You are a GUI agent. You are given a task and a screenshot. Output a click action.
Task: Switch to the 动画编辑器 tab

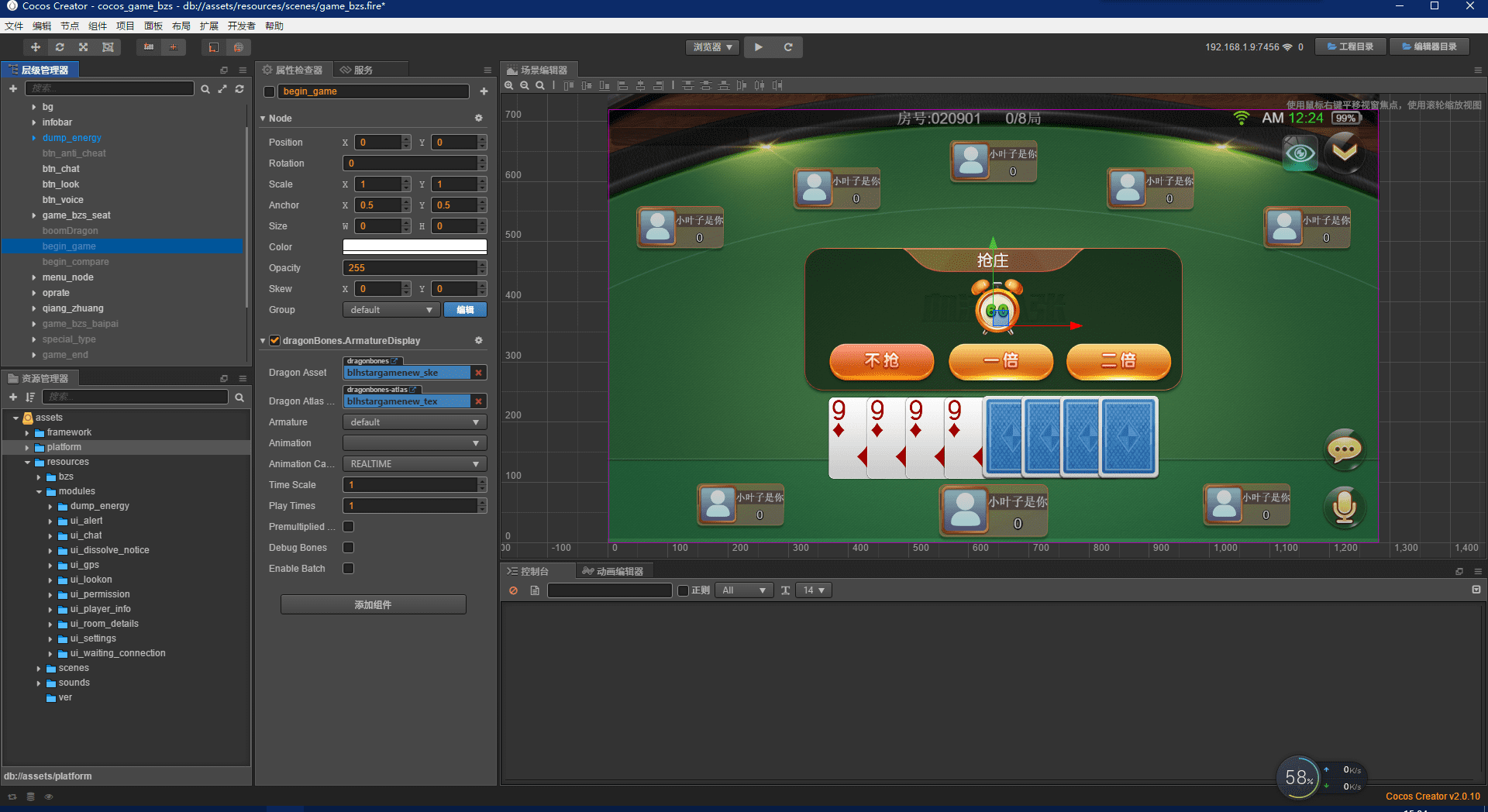pyautogui.click(x=614, y=571)
